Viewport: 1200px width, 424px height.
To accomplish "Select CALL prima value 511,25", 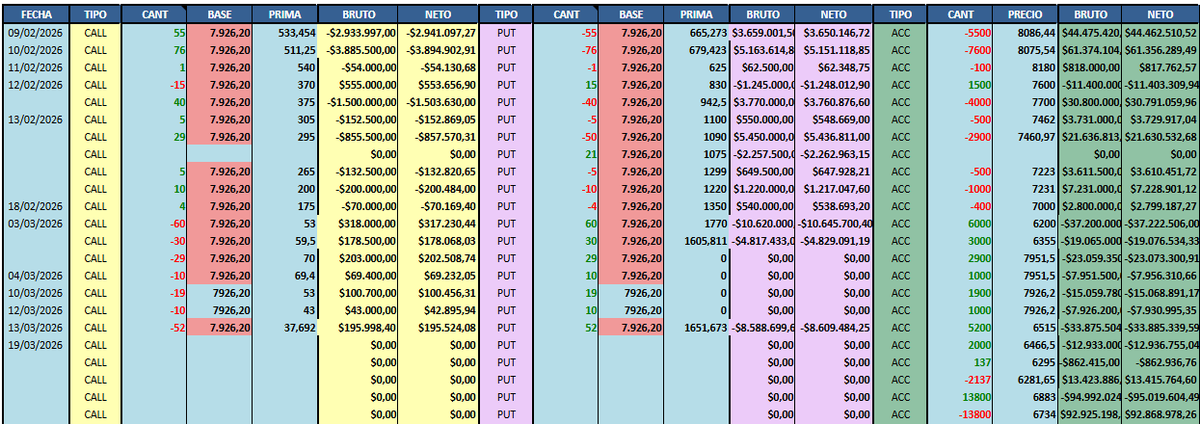I will tap(284, 50).
